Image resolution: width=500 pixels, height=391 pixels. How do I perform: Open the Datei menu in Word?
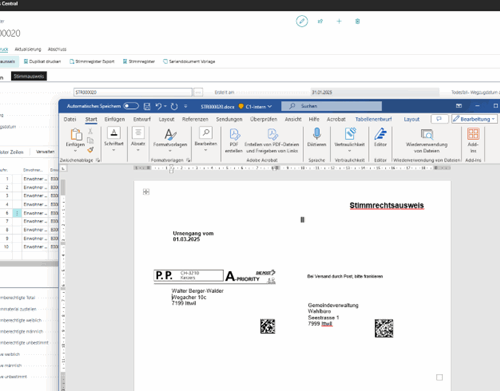tap(70, 119)
